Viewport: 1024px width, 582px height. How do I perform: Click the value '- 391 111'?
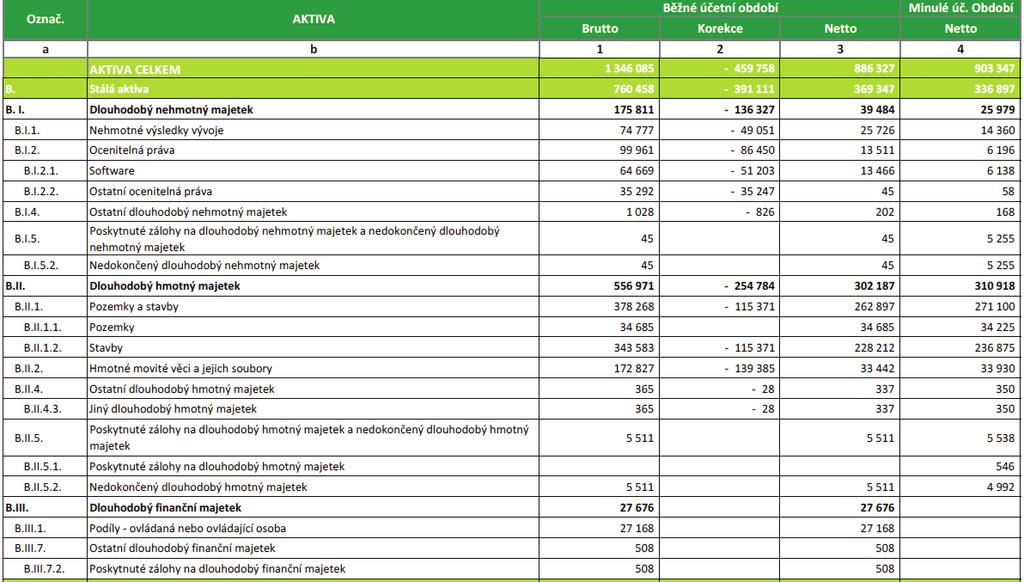(749, 89)
